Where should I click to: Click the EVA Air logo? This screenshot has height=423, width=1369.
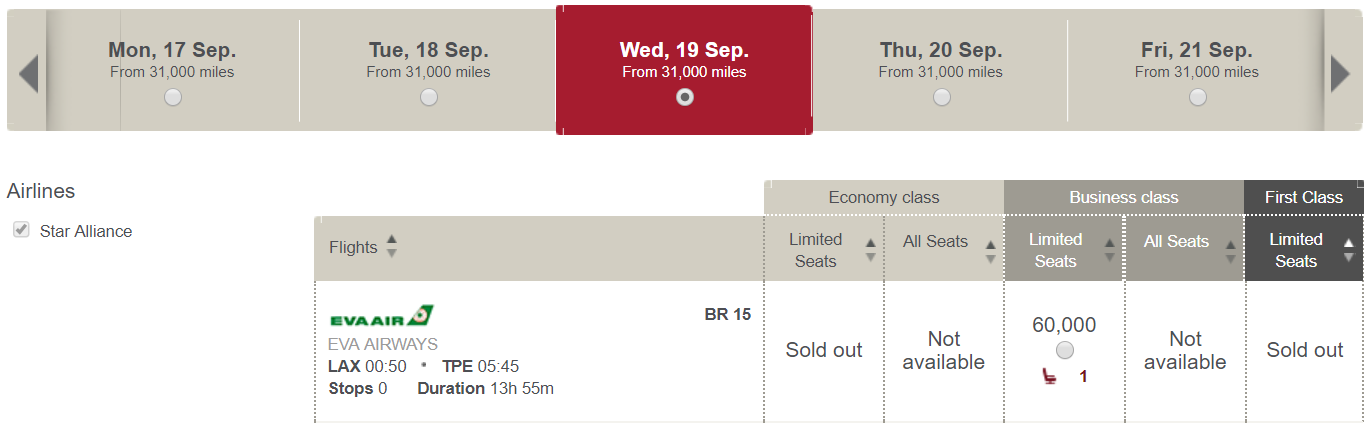pos(381,316)
